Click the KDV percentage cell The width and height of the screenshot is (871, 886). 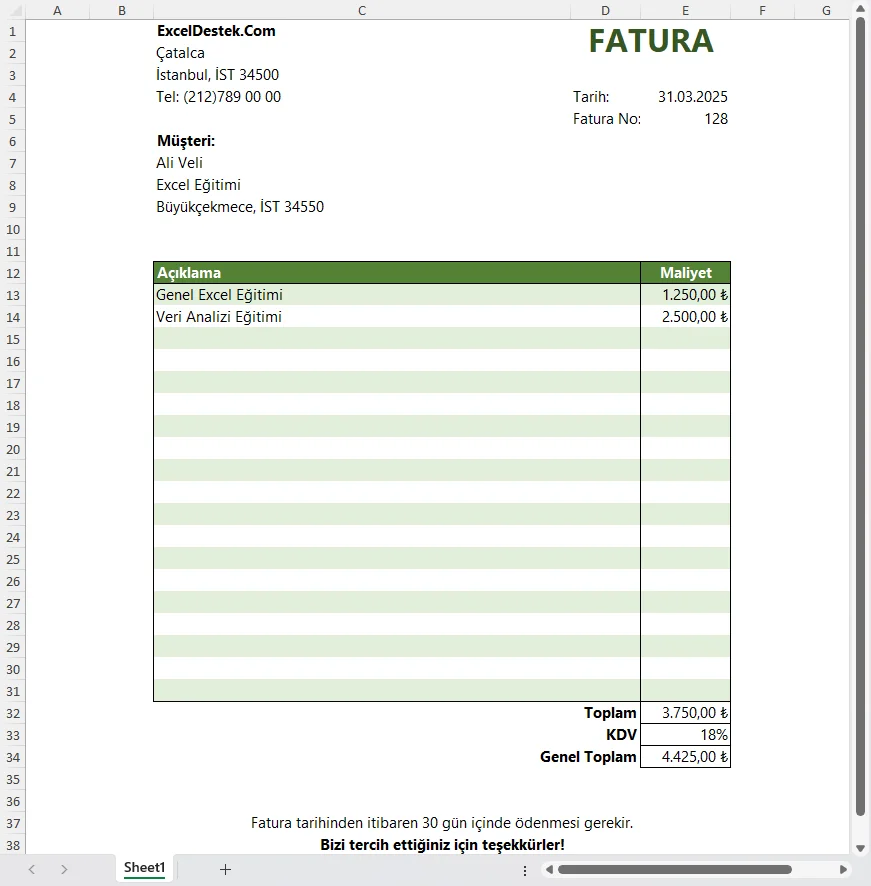coord(685,735)
